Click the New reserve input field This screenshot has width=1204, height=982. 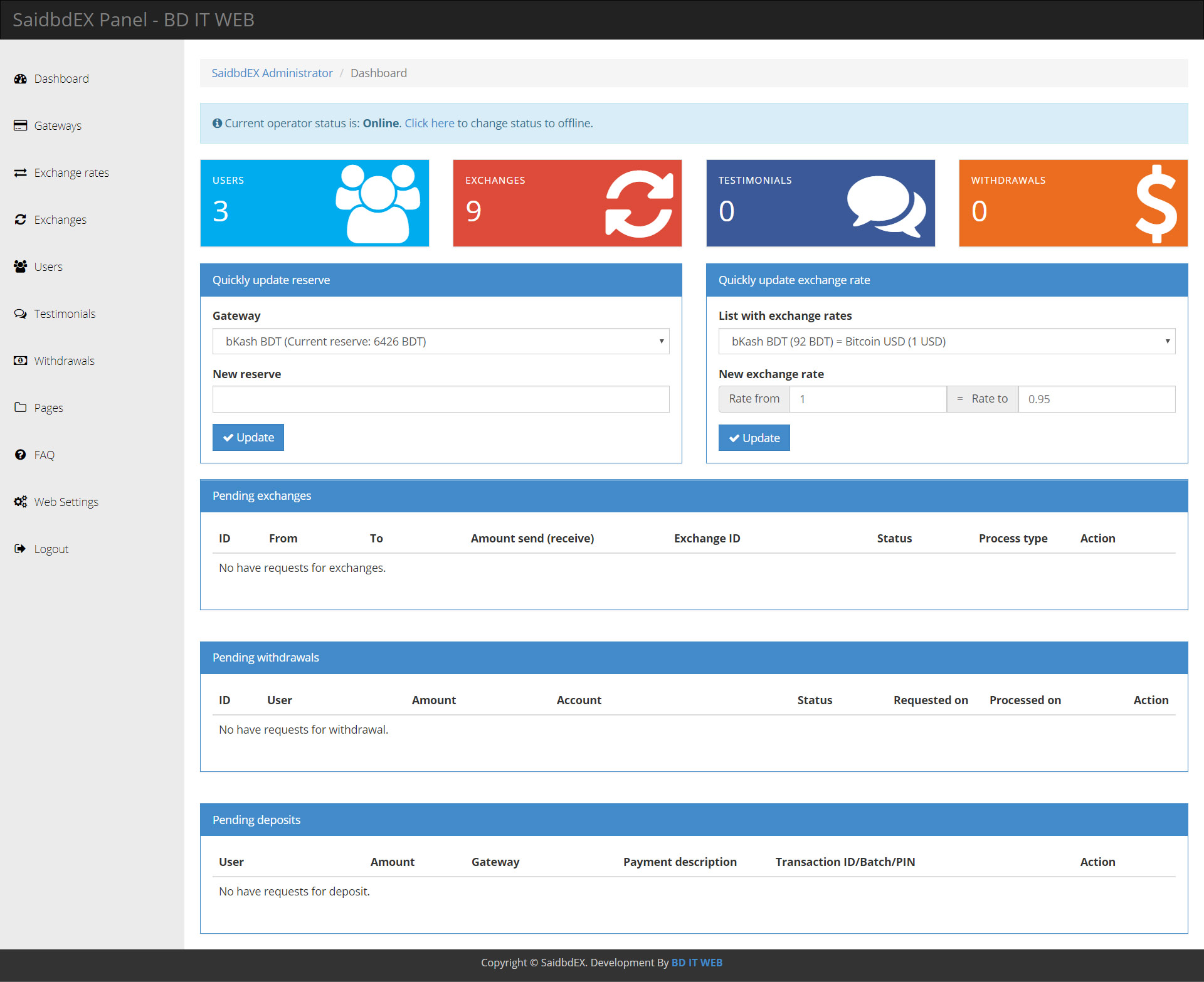tap(440, 399)
